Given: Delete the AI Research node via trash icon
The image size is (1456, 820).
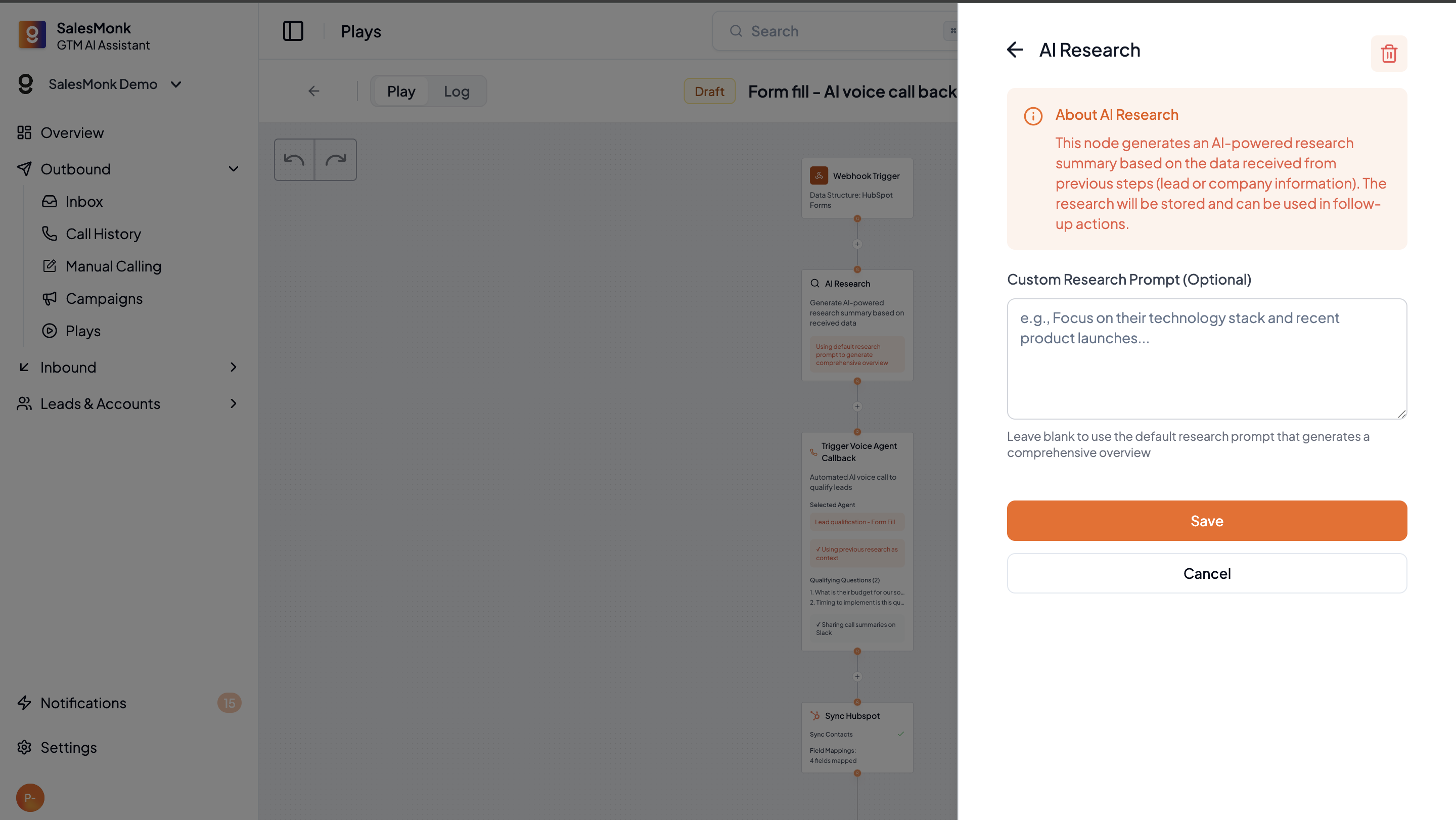Looking at the screenshot, I should pos(1388,54).
